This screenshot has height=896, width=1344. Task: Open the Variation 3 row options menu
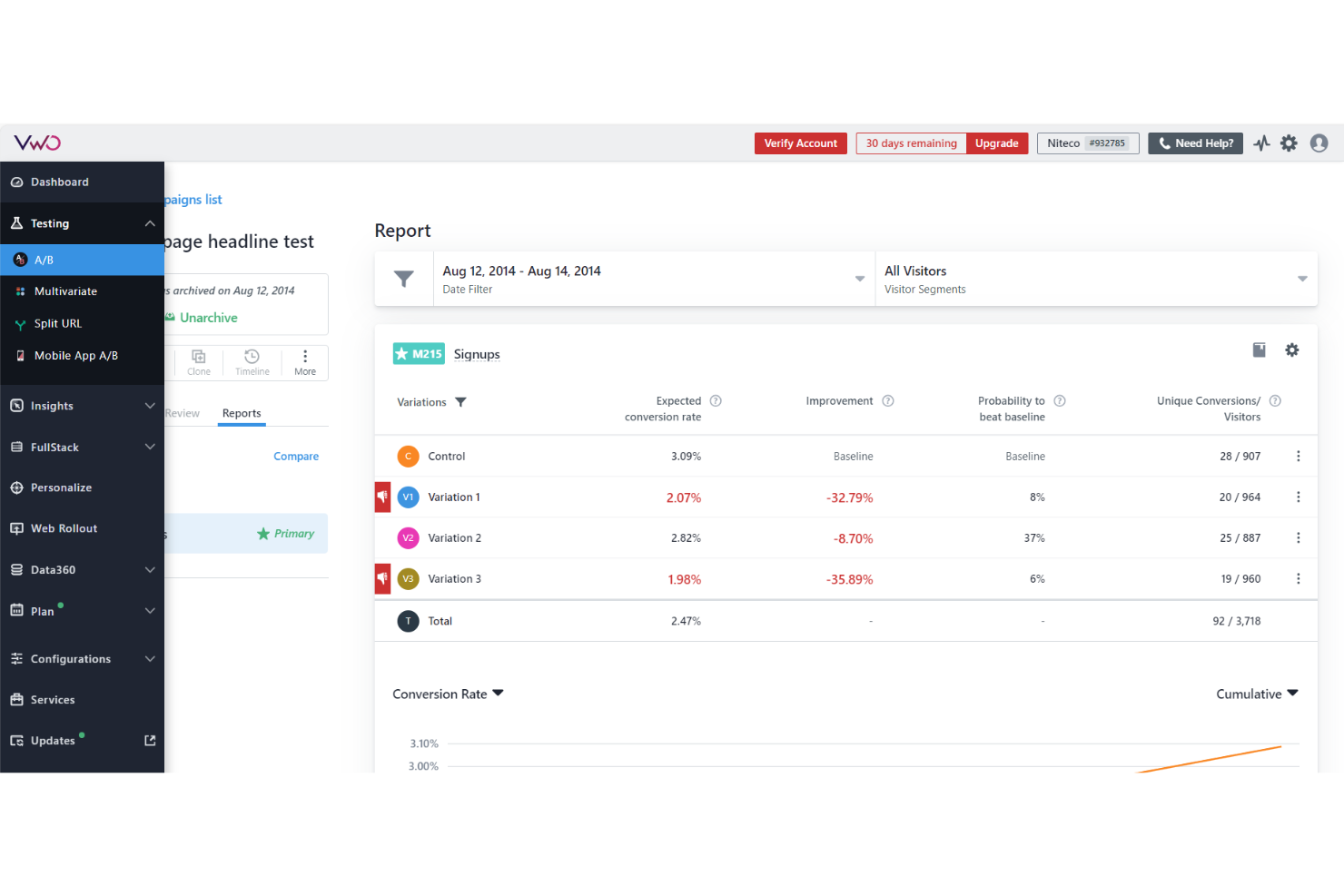tap(1299, 579)
